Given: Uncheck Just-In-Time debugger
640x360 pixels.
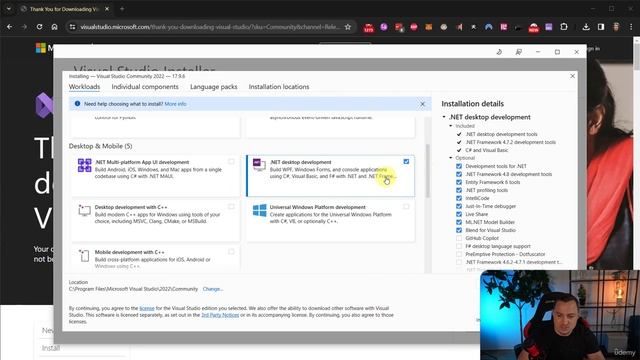Looking at the screenshot, I should 459,206.
